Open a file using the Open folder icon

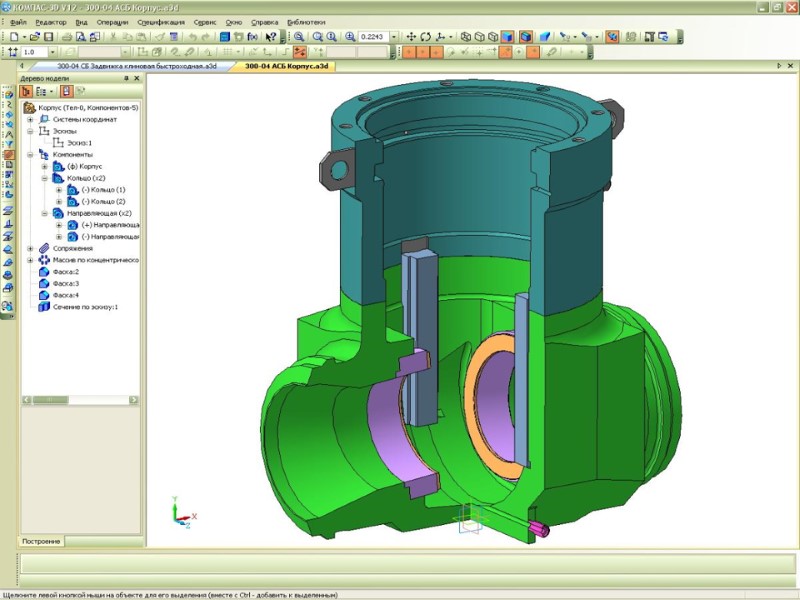[35, 37]
